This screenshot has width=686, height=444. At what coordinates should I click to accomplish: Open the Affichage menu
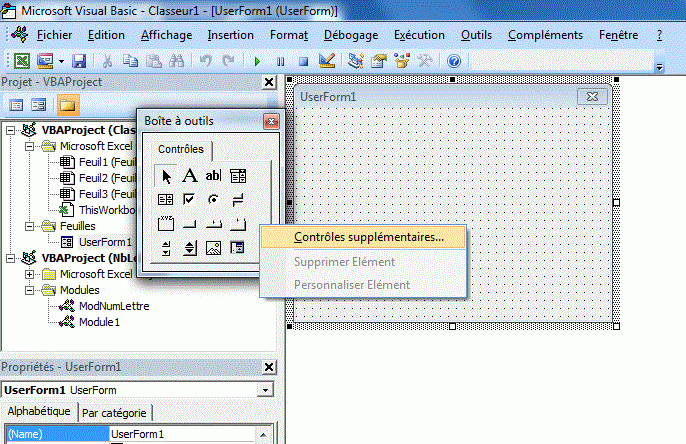(x=166, y=35)
